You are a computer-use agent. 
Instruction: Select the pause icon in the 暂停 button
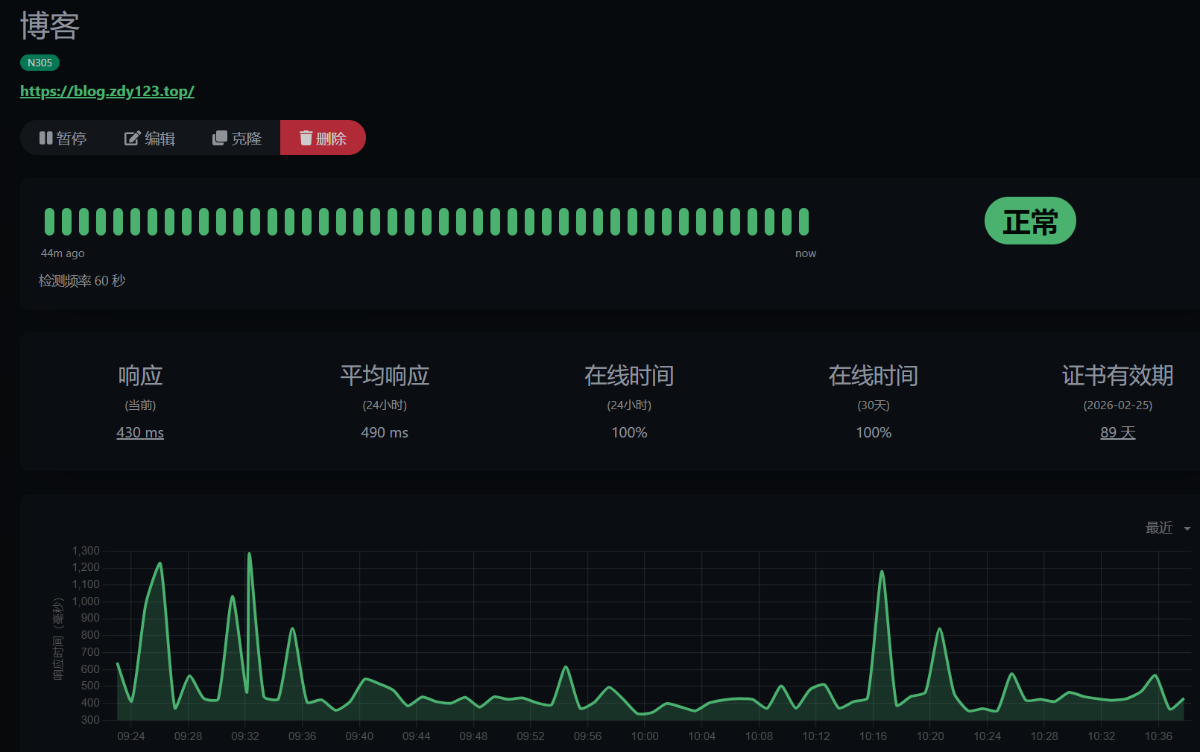point(44,138)
